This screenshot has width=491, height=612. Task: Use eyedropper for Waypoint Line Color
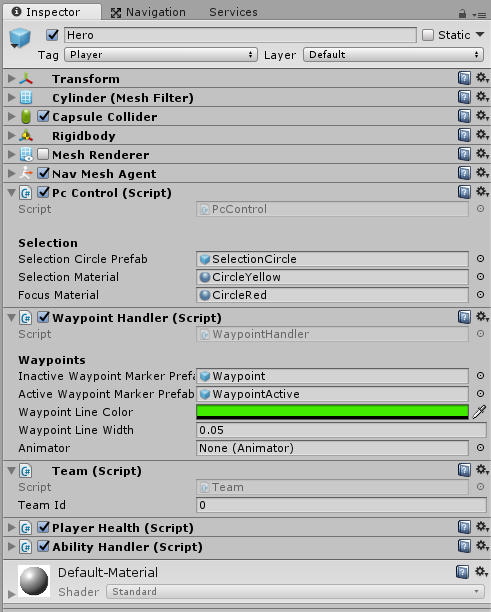coord(479,411)
